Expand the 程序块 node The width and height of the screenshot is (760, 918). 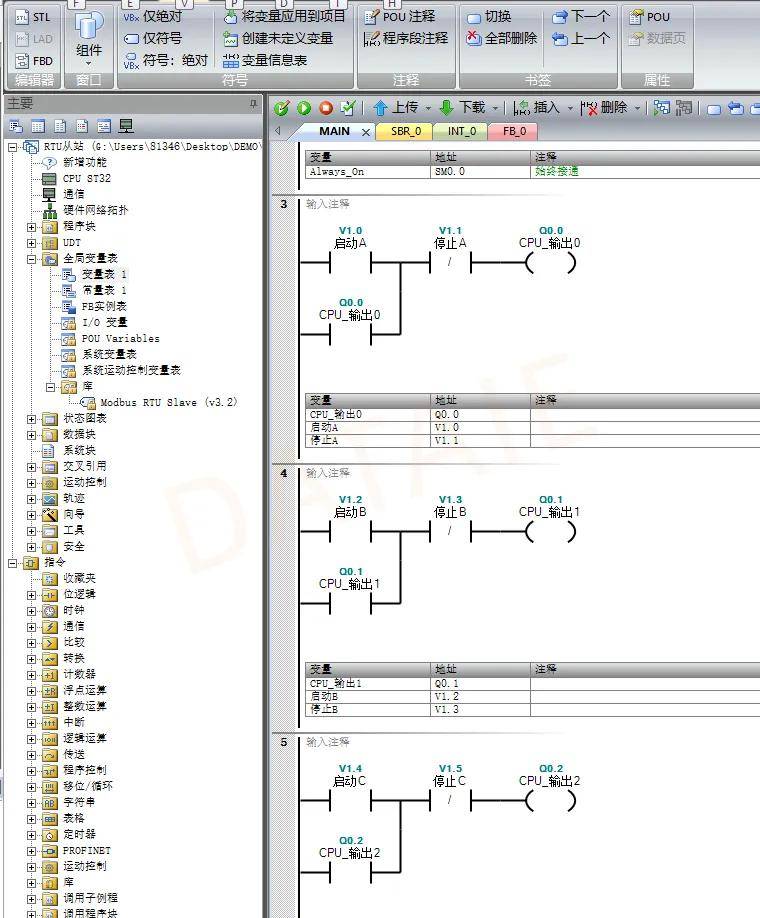(x=32, y=227)
